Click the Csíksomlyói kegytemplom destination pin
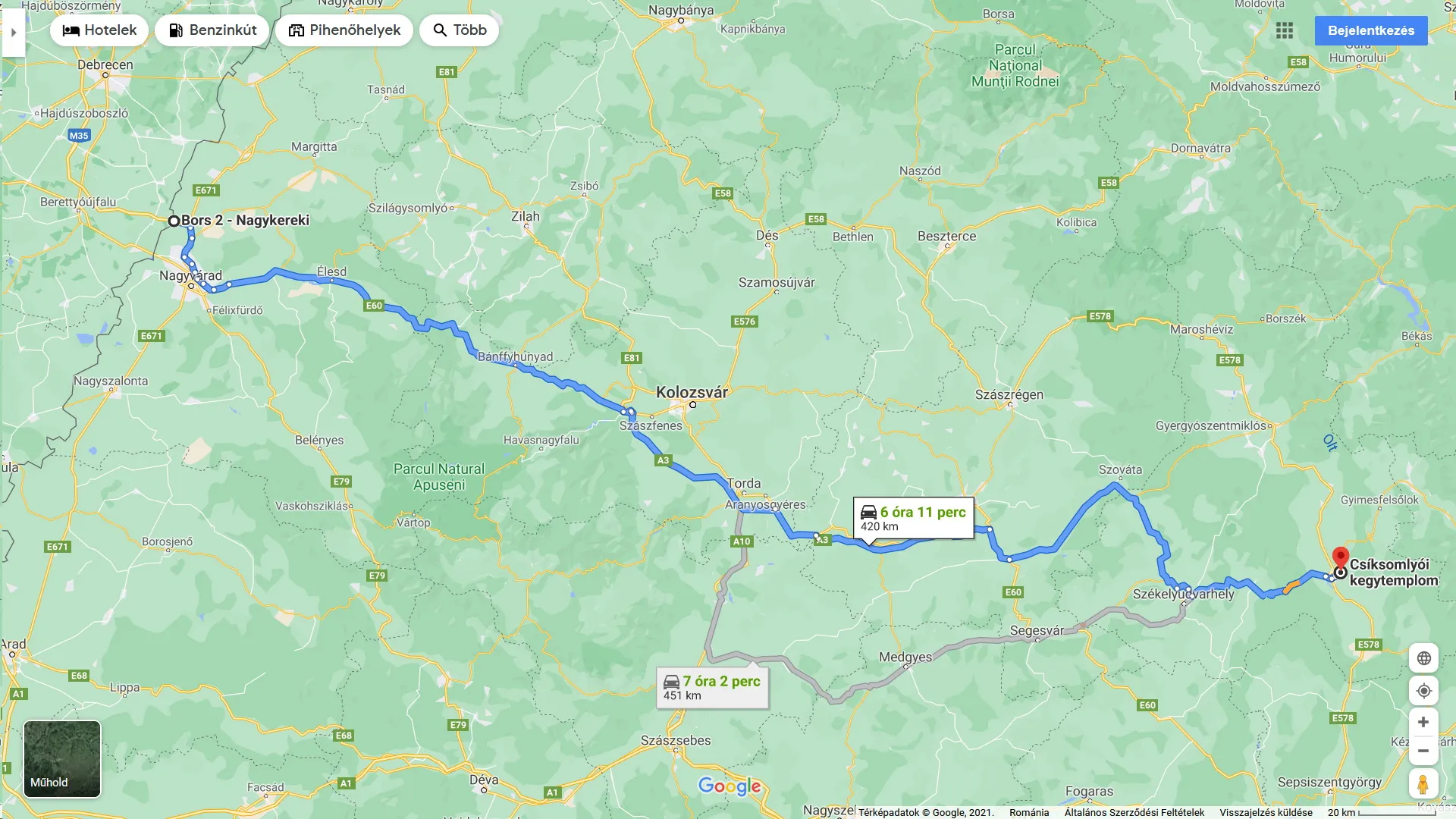 click(1341, 560)
